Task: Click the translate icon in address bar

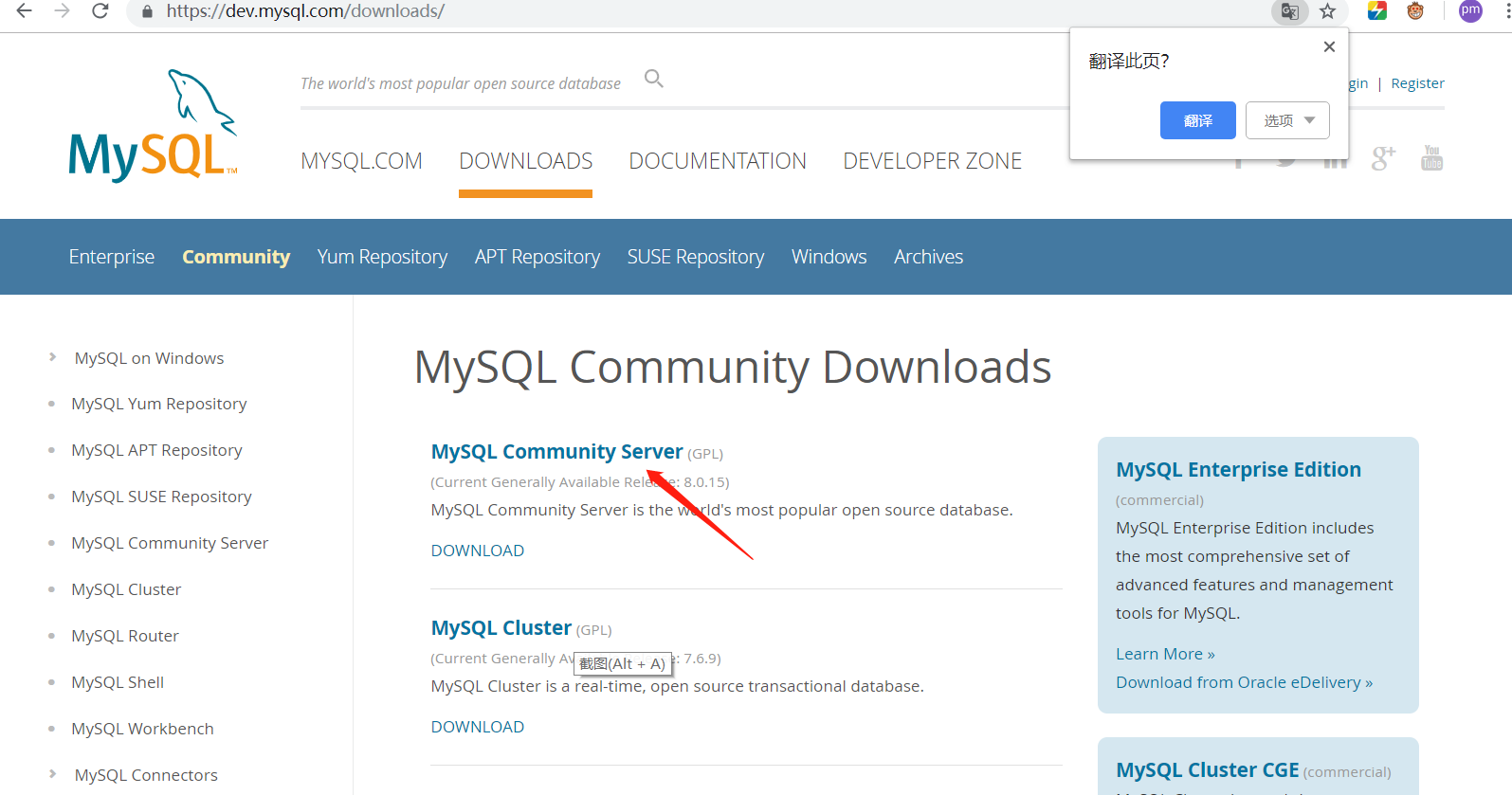Action: click(1289, 11)
